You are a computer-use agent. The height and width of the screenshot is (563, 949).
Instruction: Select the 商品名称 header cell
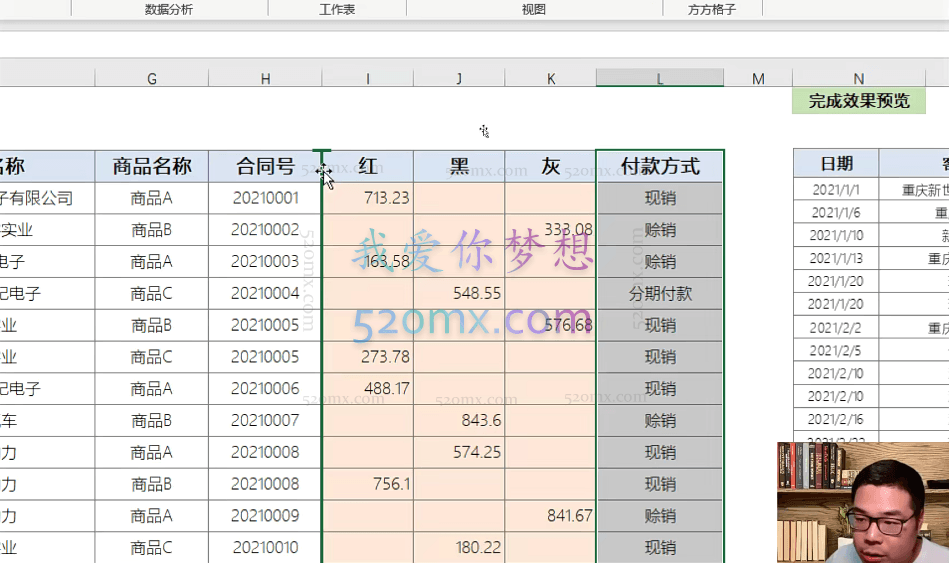click(x=152, y=166)
